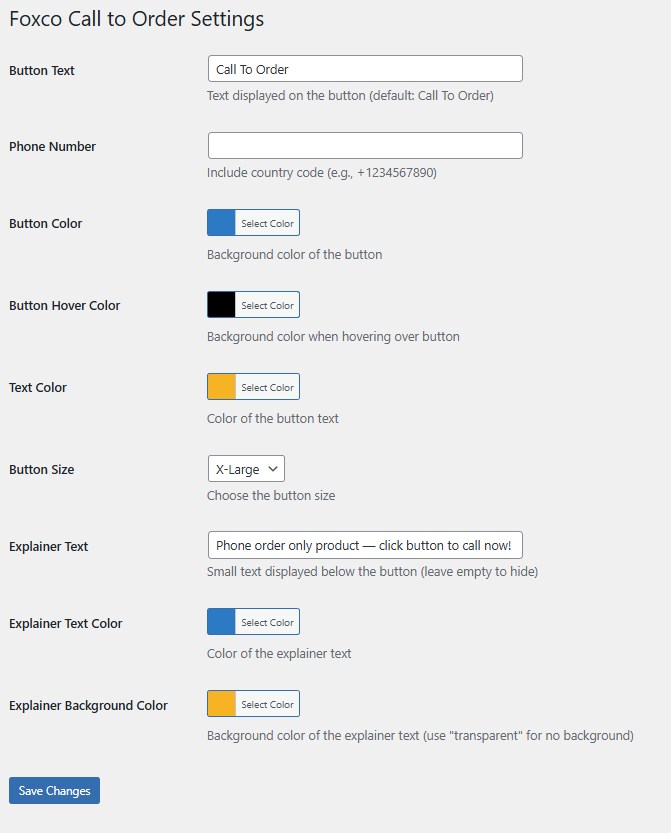Click the Phone Number label
The image size is (671, 833).
click(52, 147)
